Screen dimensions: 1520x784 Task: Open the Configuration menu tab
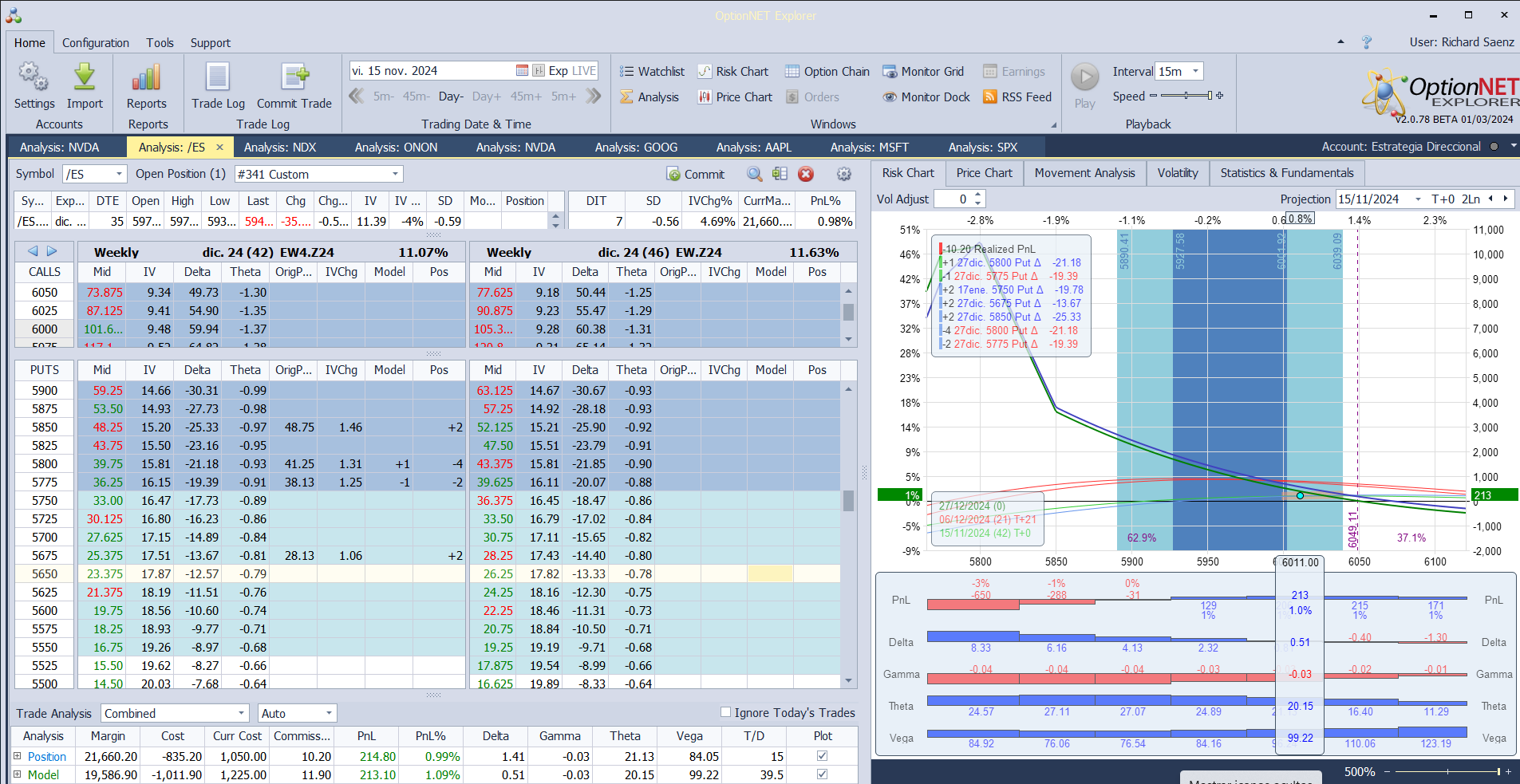tap(96, 43)
